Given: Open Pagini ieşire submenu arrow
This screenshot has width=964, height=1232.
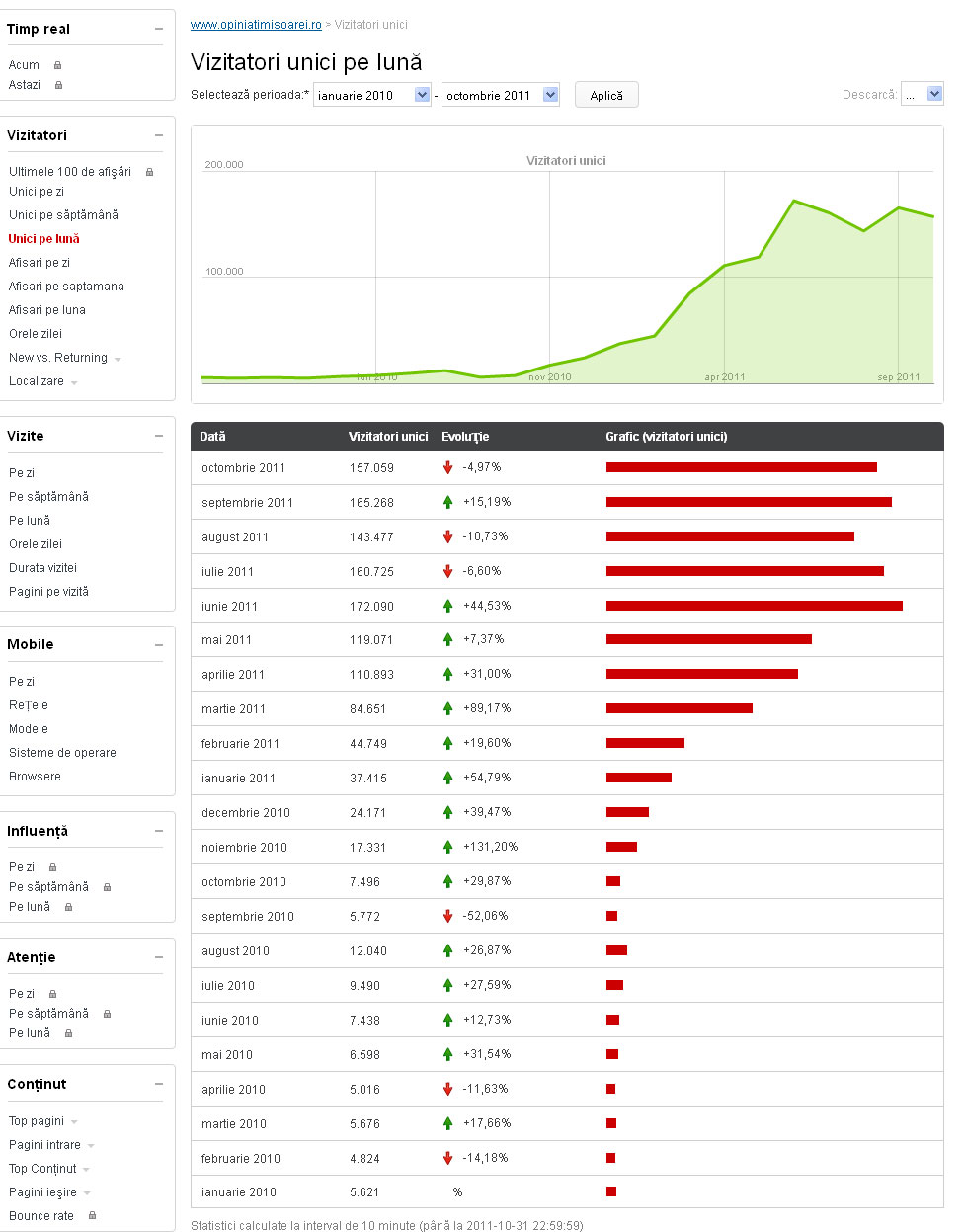Looking at the screenshot, I should click(x=86, y=1193).
